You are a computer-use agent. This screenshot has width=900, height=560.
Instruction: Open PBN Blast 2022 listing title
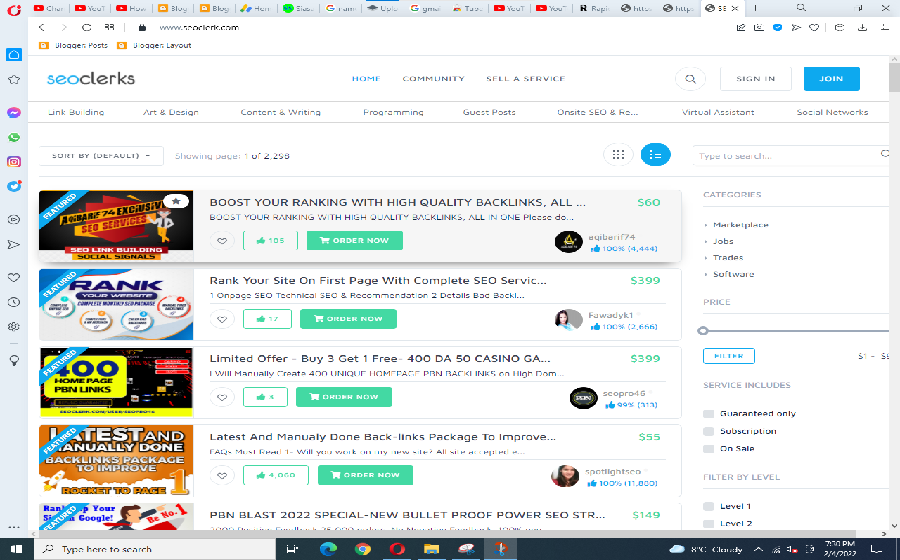408,515
